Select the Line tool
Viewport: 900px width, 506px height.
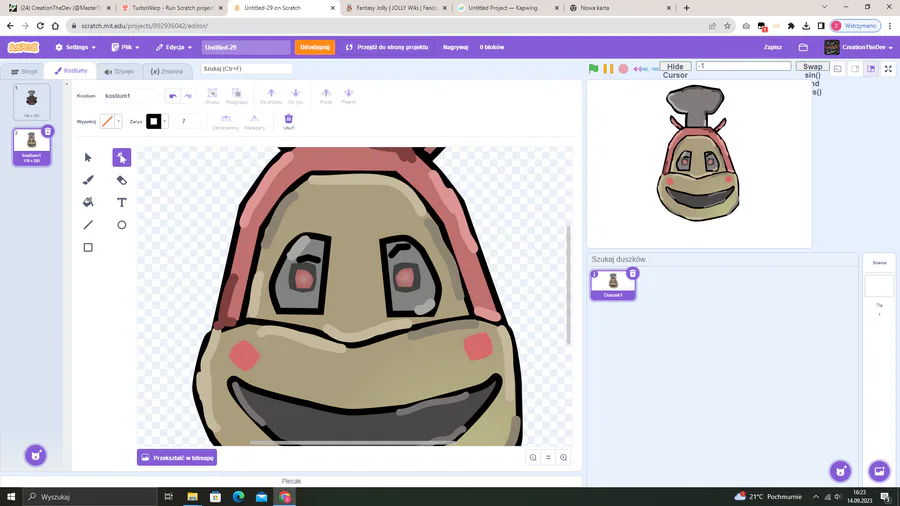[x=88, y=225]
